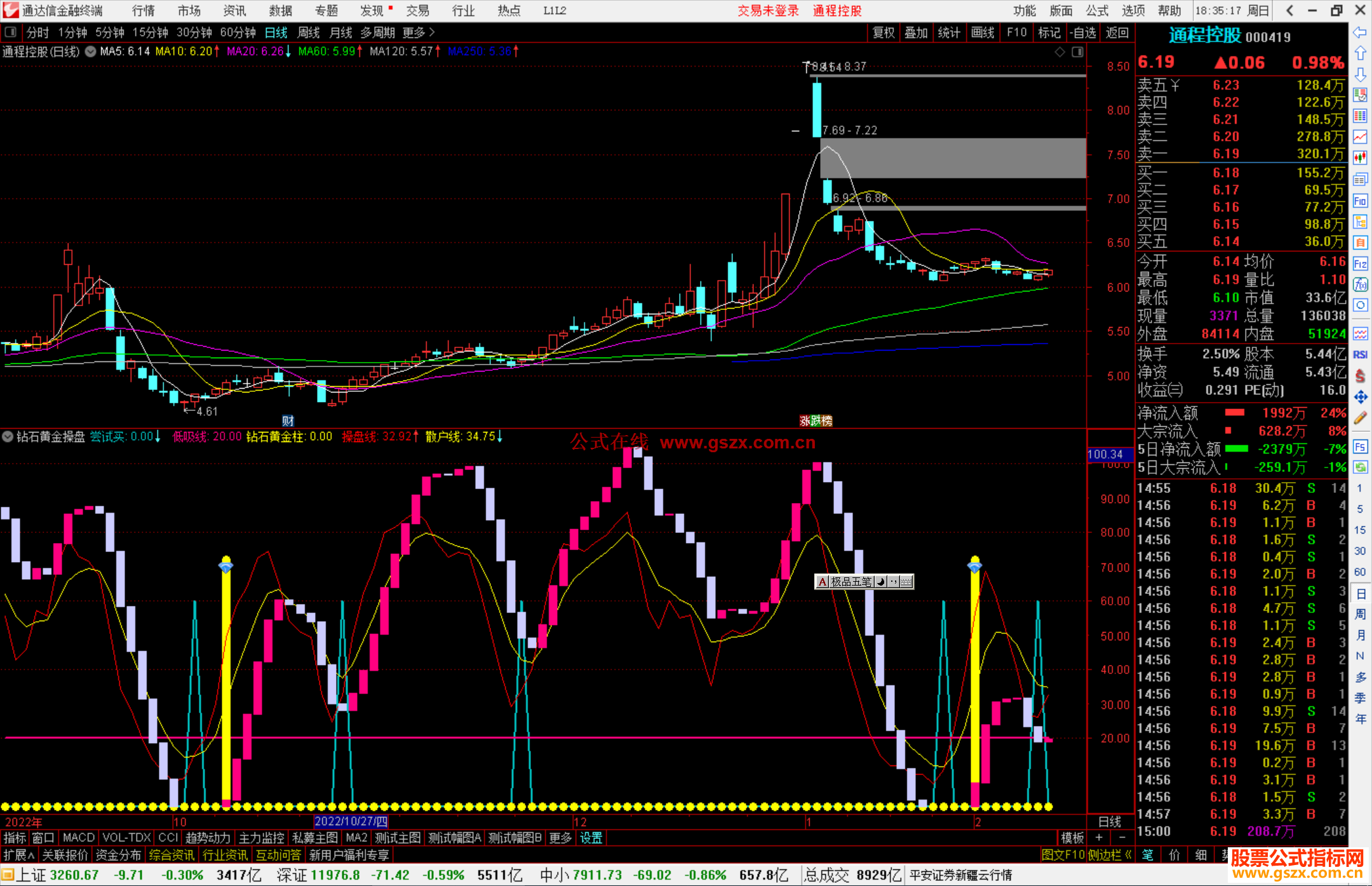This screenshot has width=1372, height=886.
Task: Click the diamond outline icon at chart top-right
Action: 1060,52
